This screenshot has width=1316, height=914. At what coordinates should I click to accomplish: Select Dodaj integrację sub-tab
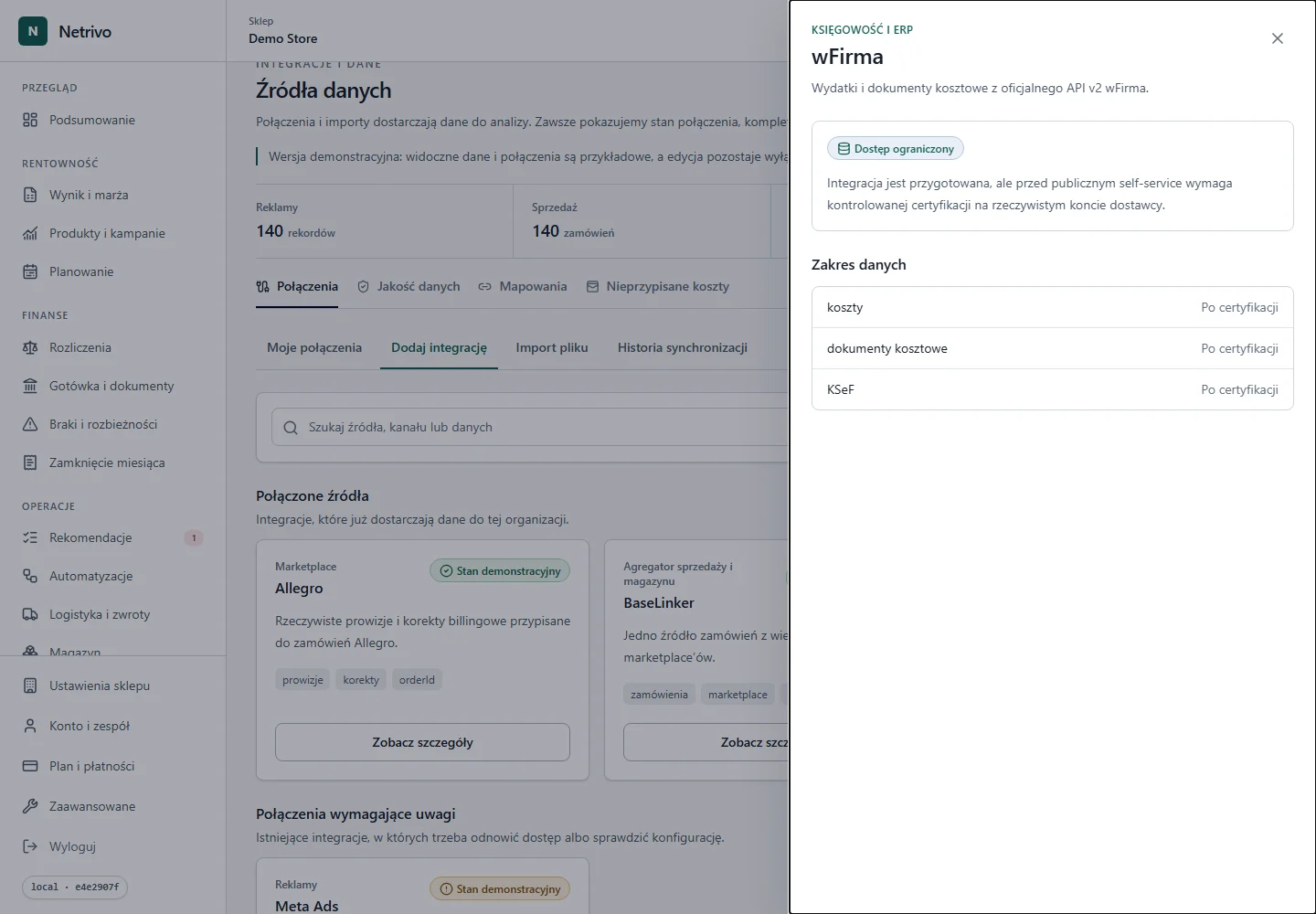pyautogui.click(x=439, y=347)
